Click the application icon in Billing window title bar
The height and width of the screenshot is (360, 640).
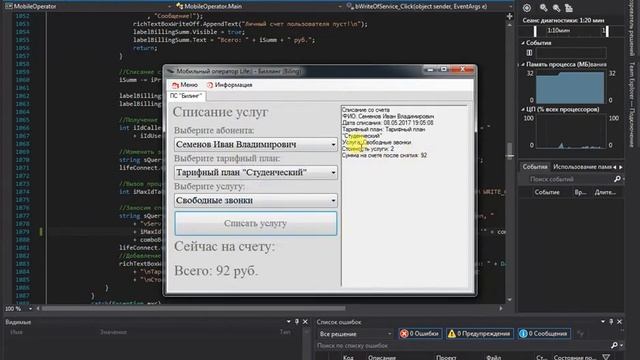click(171, 71)
